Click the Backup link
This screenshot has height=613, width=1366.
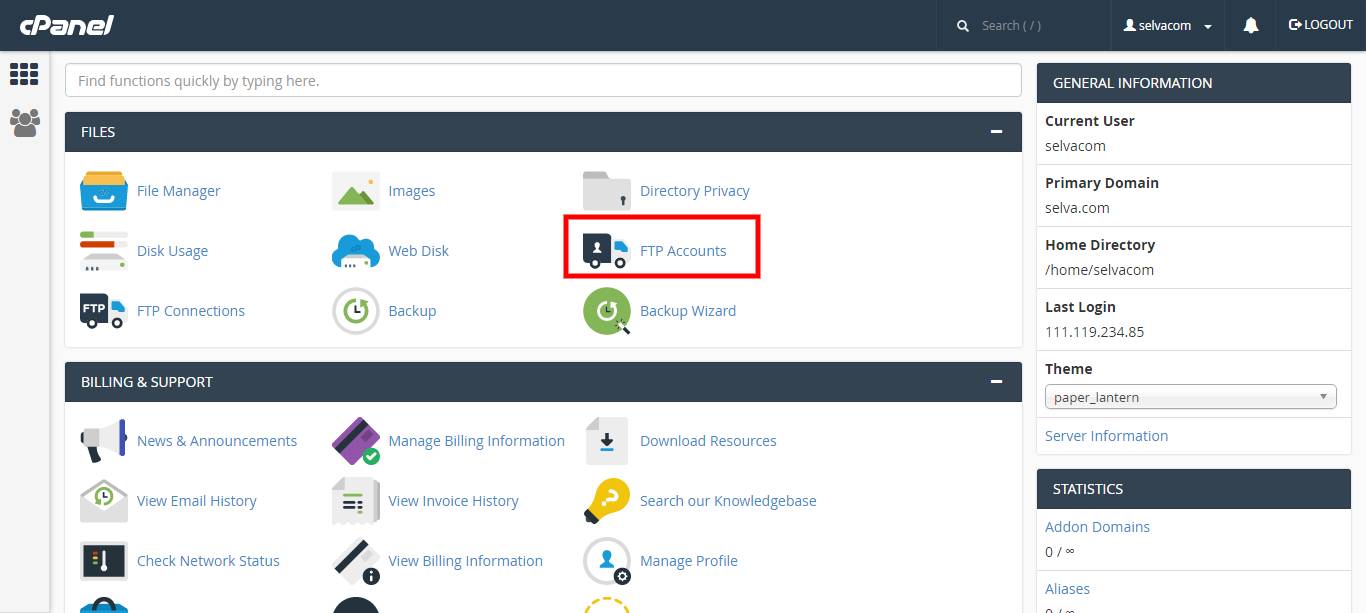pyautogui.click(x=412, y=311)
